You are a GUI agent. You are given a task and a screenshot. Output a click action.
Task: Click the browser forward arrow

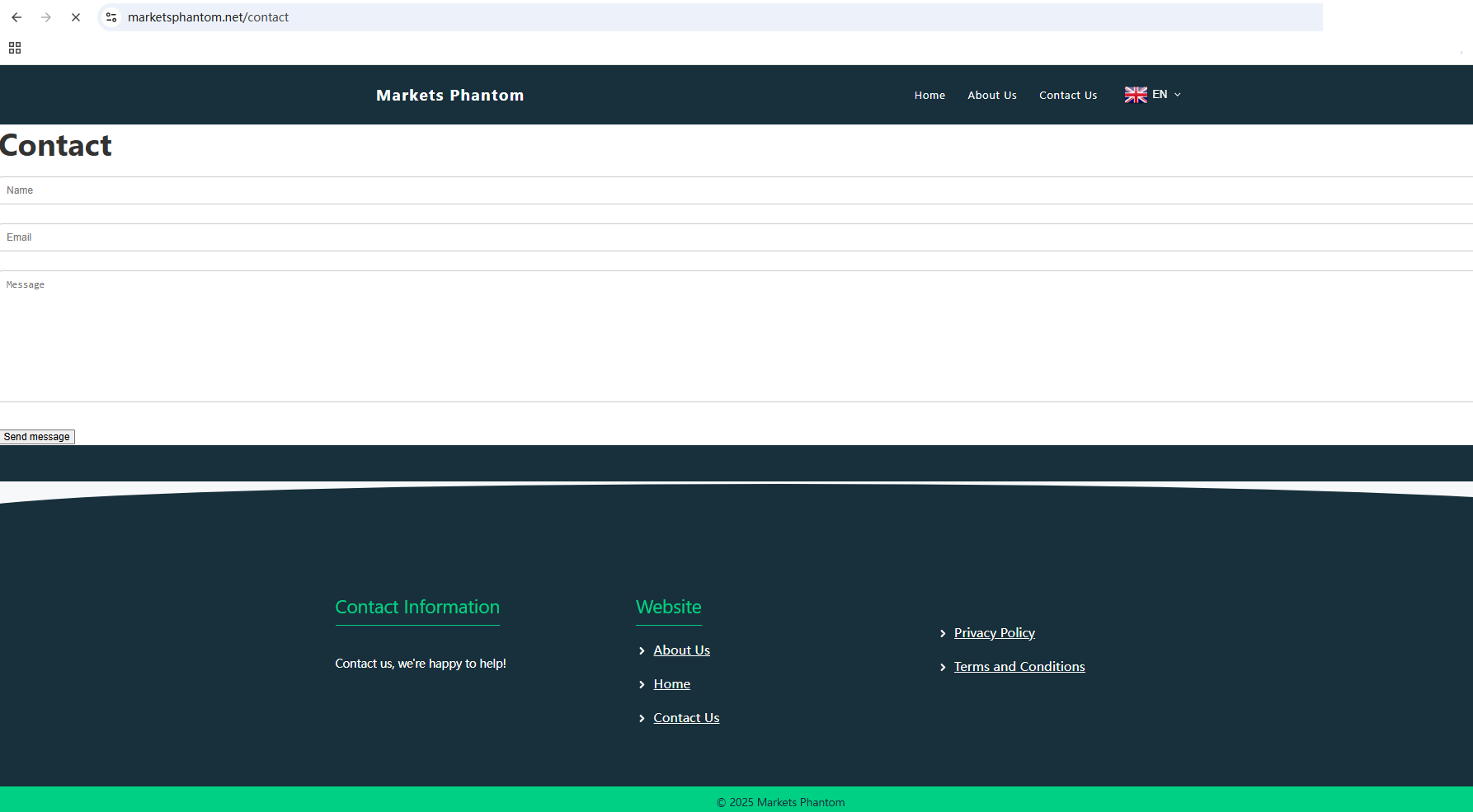[46, 17]
